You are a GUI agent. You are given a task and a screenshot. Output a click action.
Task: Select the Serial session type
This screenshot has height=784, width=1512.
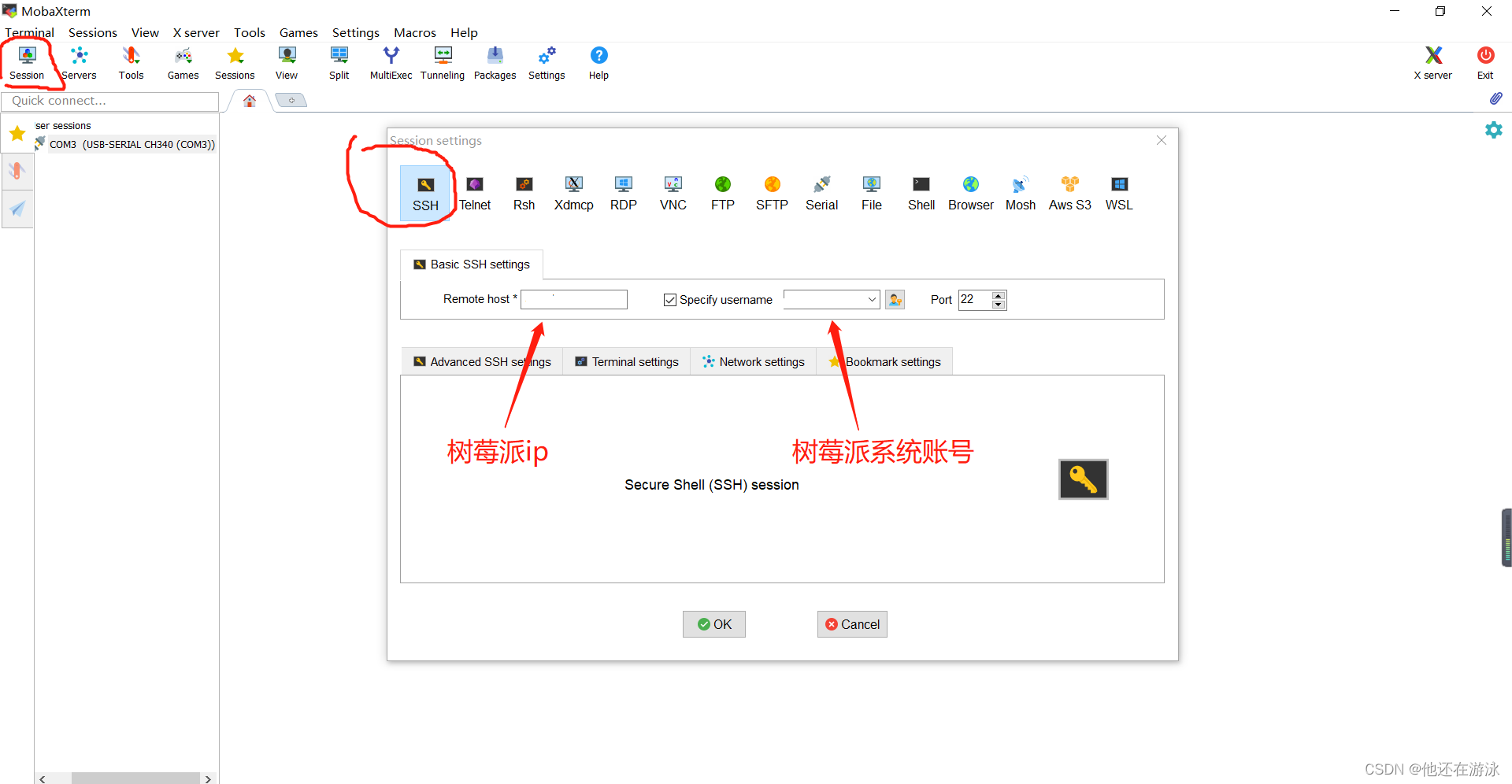point(821,194)
